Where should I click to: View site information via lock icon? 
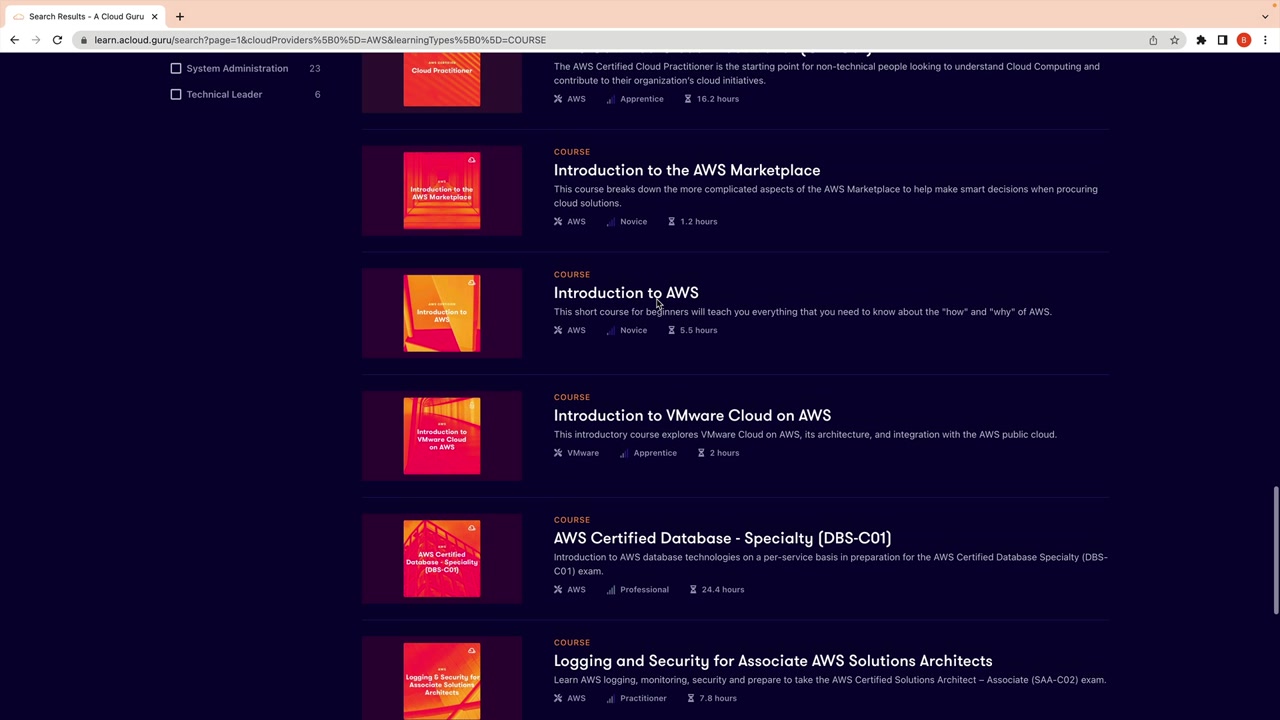point(85,40)
